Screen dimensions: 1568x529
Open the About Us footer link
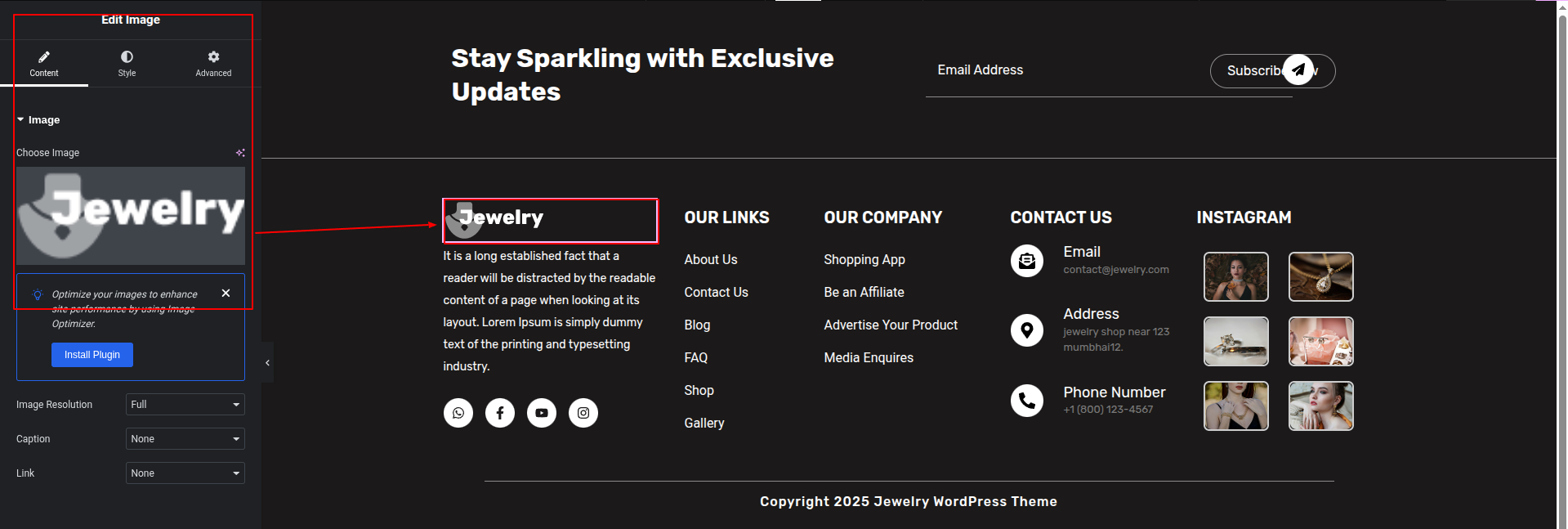[711, 259]
